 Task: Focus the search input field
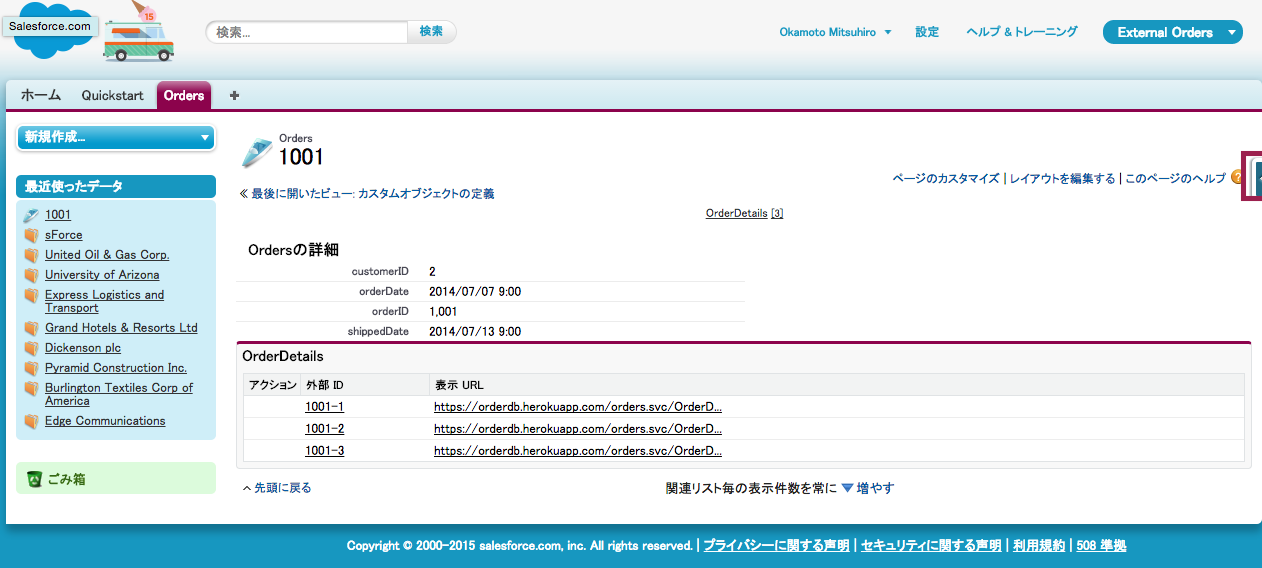308,32
